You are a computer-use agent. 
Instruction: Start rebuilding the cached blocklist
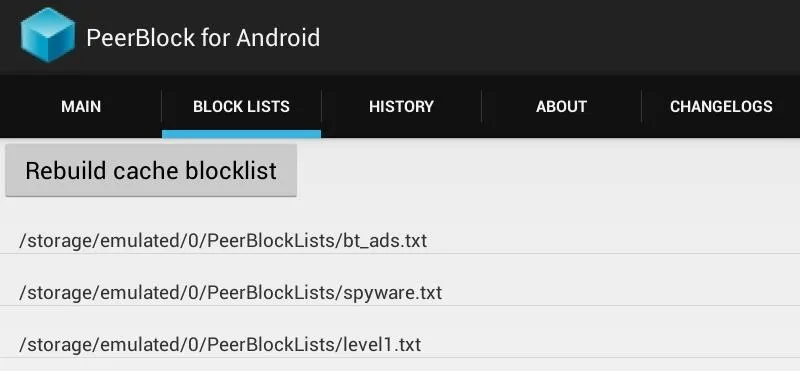pyautogui.click(x=151, y=170)
